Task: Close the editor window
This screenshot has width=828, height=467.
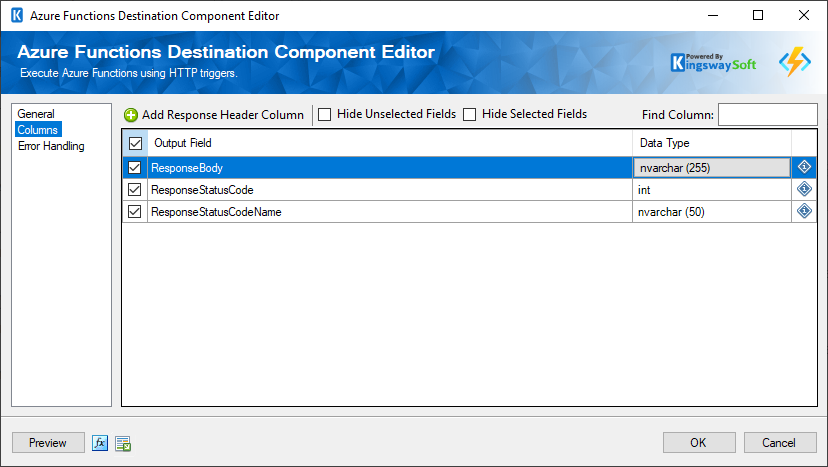Action: pyautogui.click(x=804, y=15)
